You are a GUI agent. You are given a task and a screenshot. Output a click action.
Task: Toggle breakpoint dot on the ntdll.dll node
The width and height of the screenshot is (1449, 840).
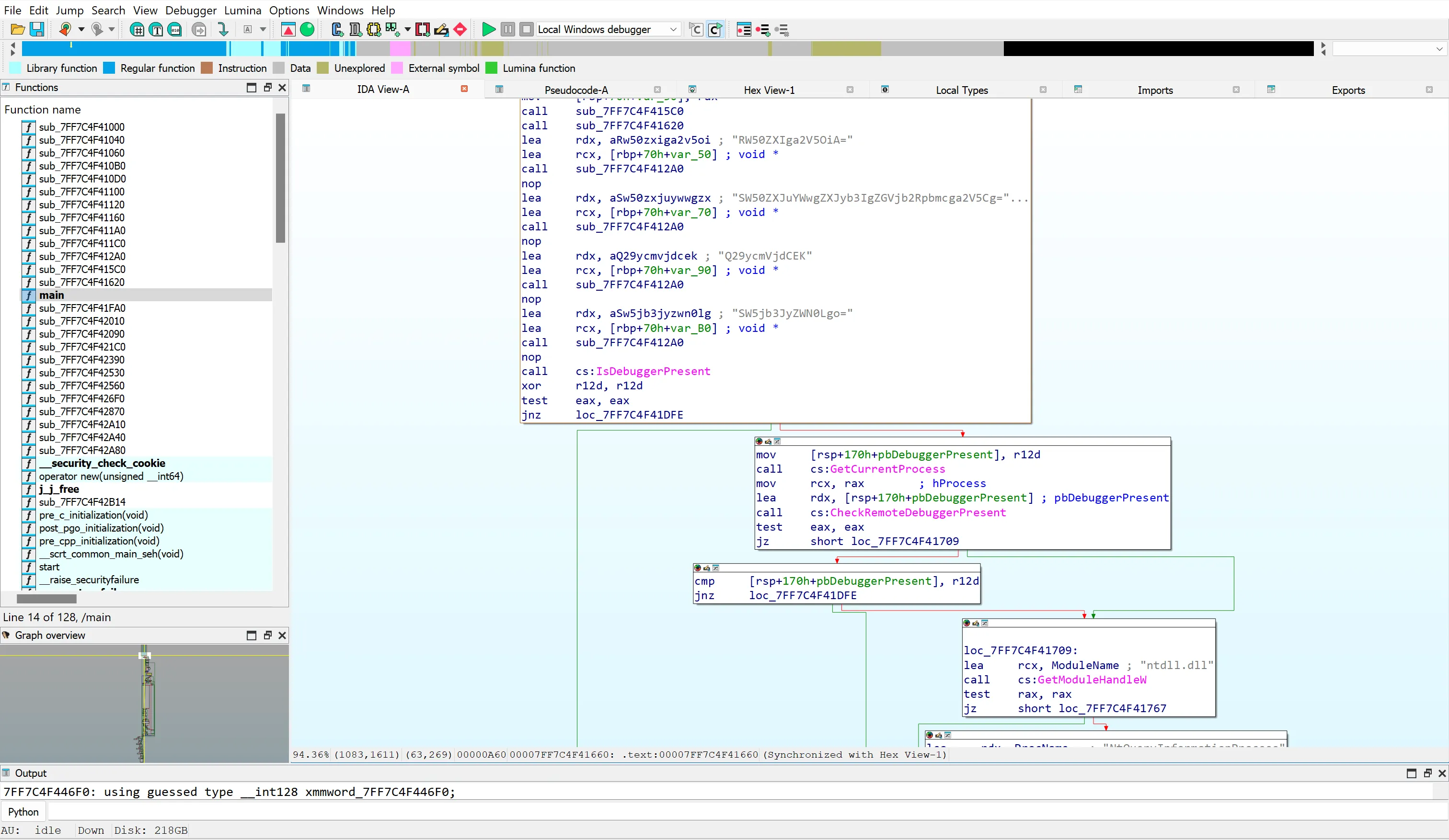[966, 623]
